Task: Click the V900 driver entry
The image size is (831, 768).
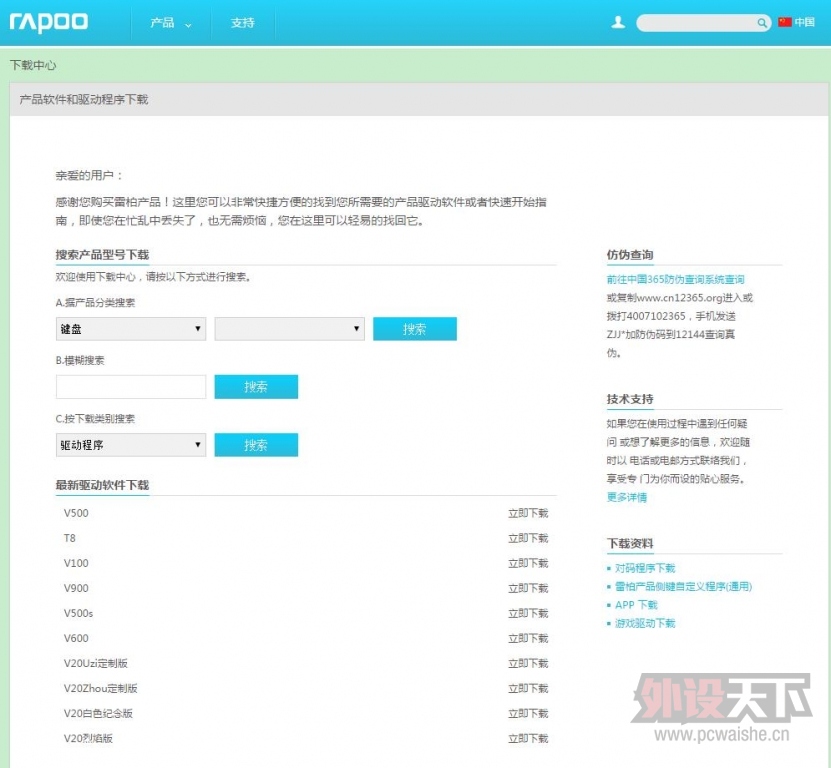Action: 76,588
